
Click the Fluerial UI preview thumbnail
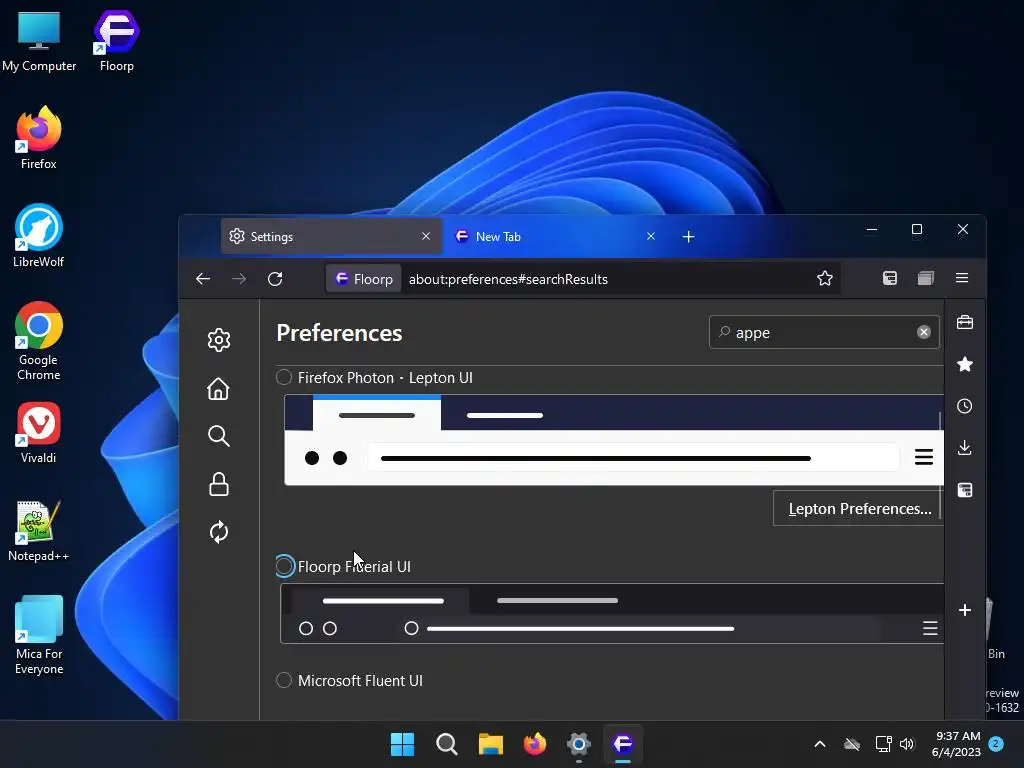[x=612, y=614]
